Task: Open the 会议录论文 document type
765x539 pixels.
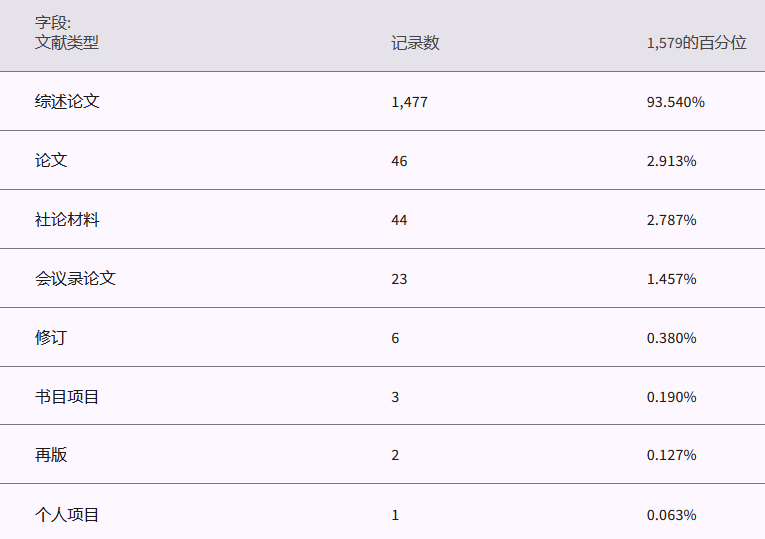Action: coord(75,278)
